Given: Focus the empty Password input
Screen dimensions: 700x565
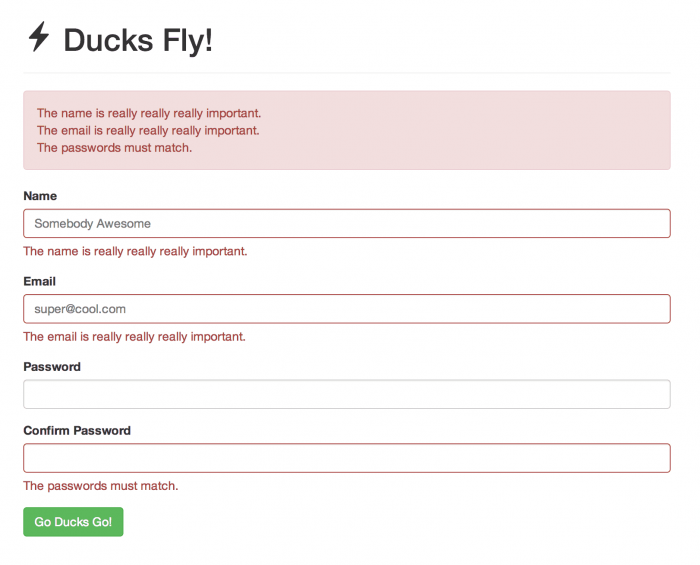Looking at the screenshot, I should (x=346, y=394).
